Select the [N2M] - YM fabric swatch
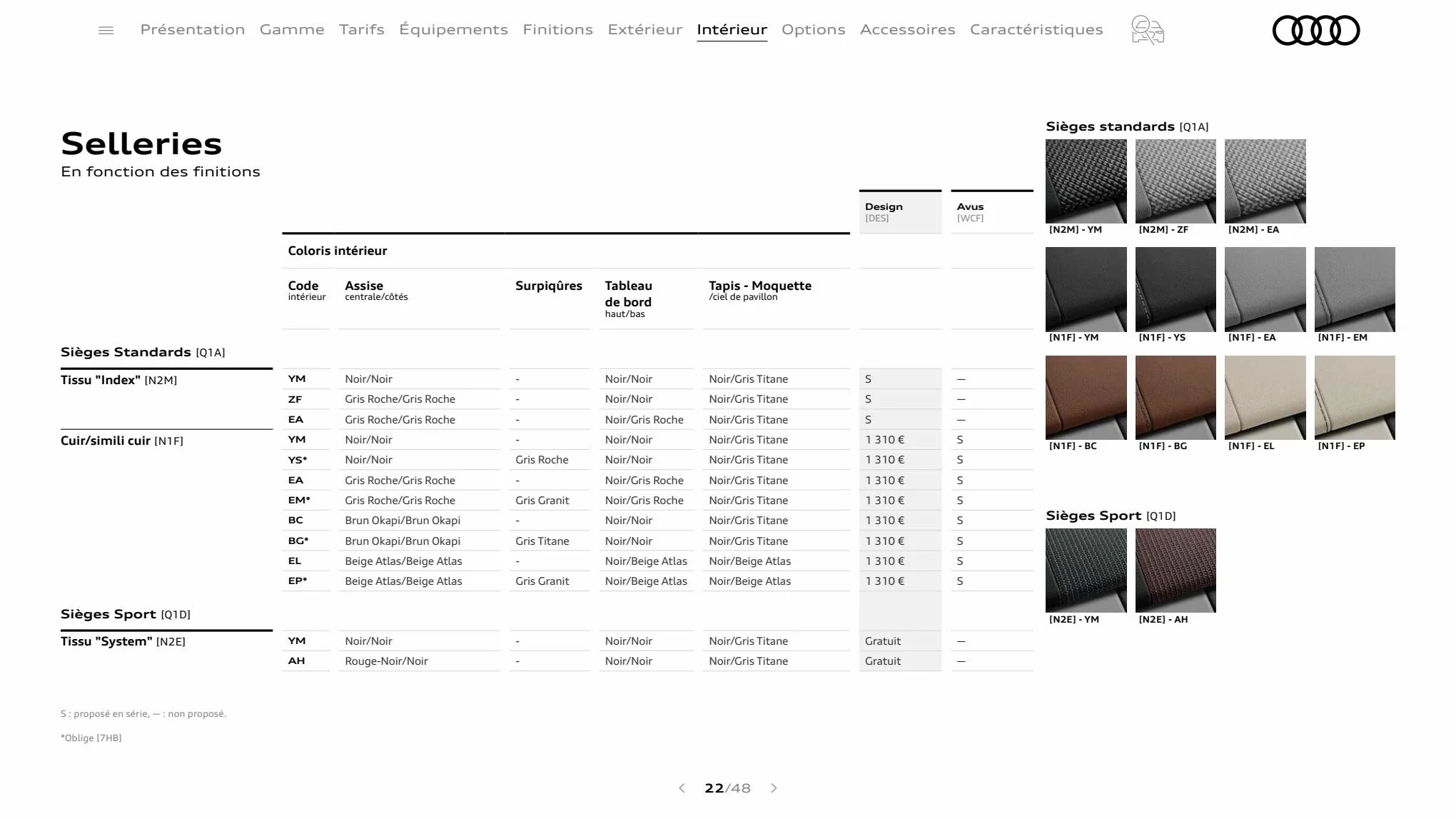This screenshot has width=1456, height=819. pyautogui.click(x=1086, y=181)
